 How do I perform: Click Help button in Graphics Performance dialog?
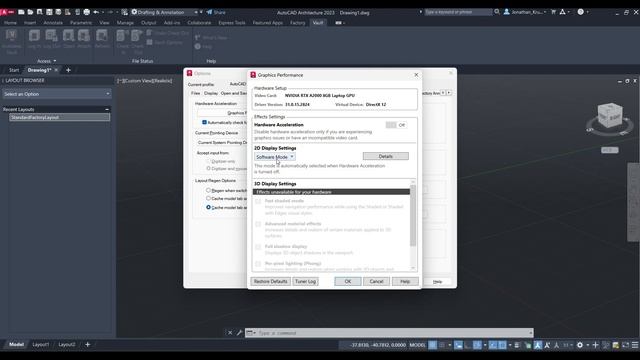pos(405,282)
